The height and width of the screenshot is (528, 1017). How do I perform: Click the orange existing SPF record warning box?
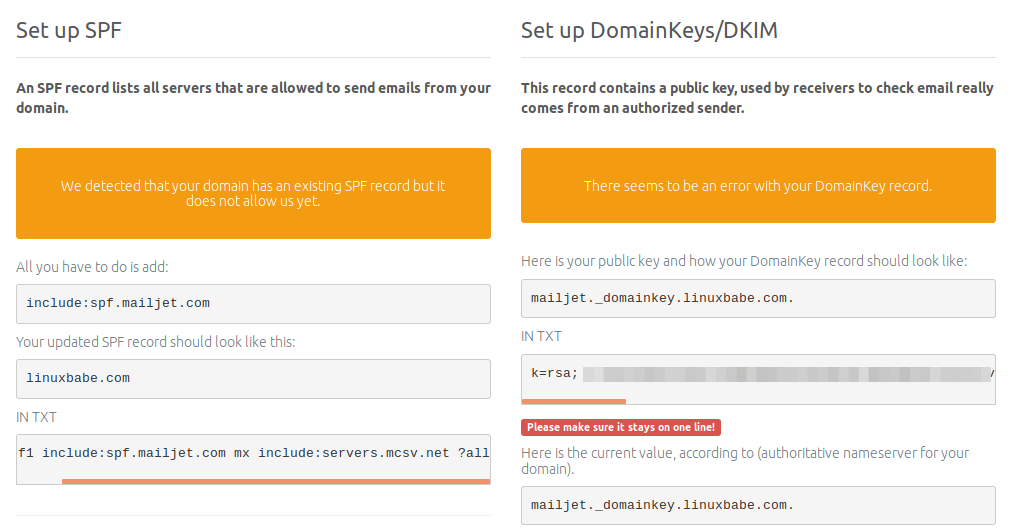[x=253, y=193]
